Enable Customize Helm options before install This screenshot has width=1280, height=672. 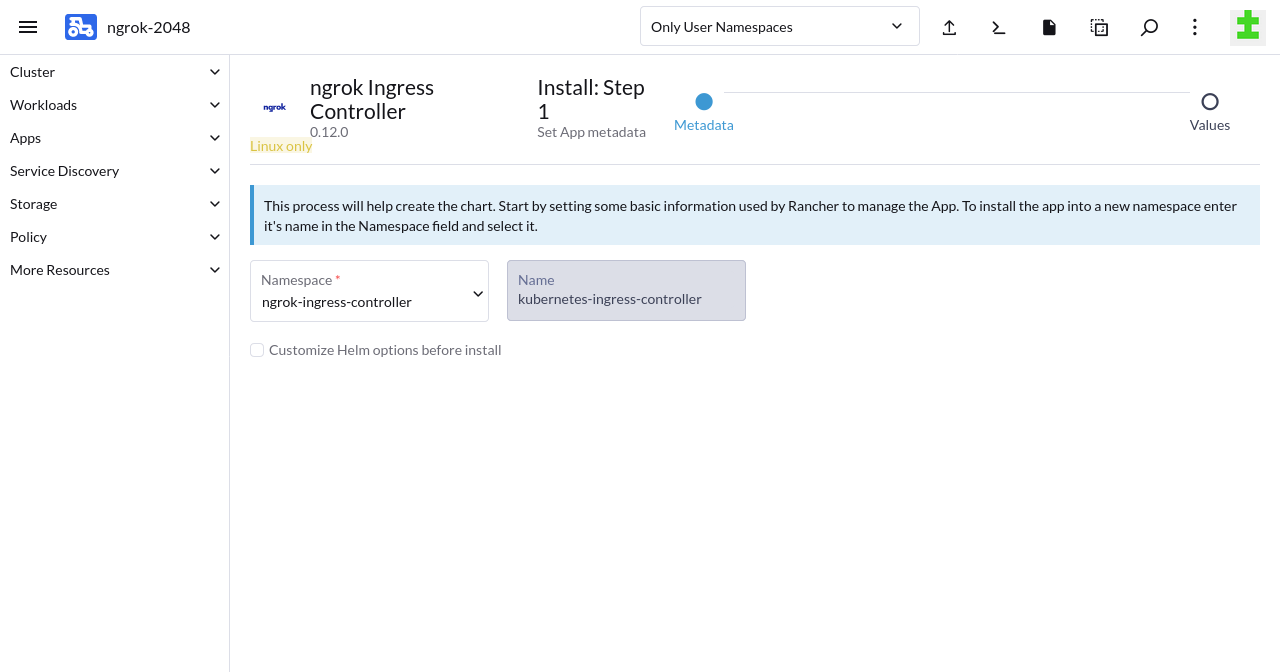coord(257,350)
